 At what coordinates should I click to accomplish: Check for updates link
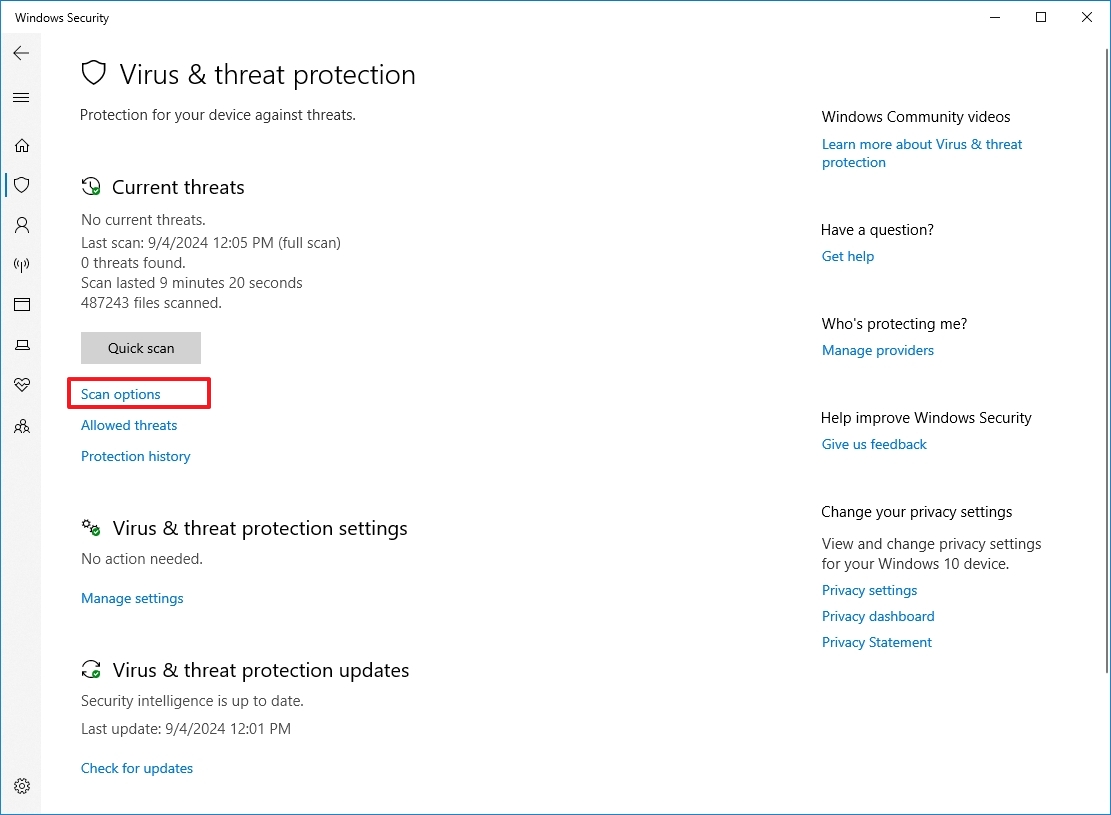[137, 768]
